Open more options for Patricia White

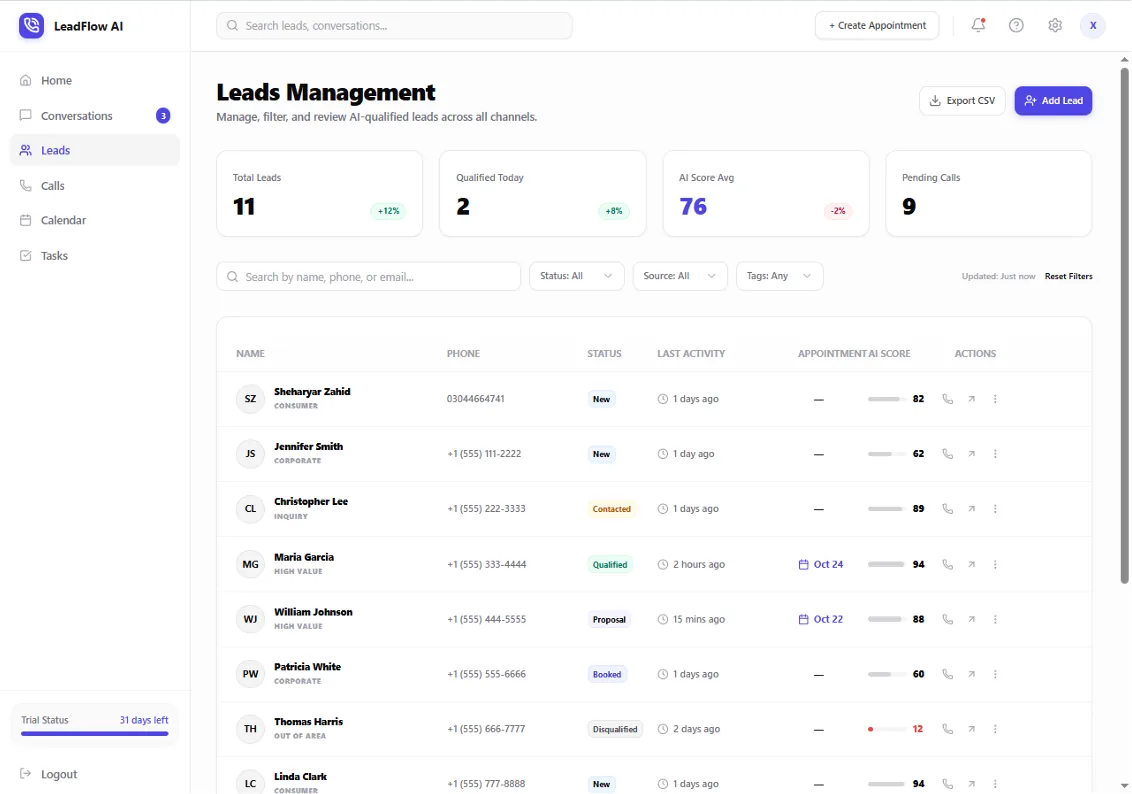point(996,674)
